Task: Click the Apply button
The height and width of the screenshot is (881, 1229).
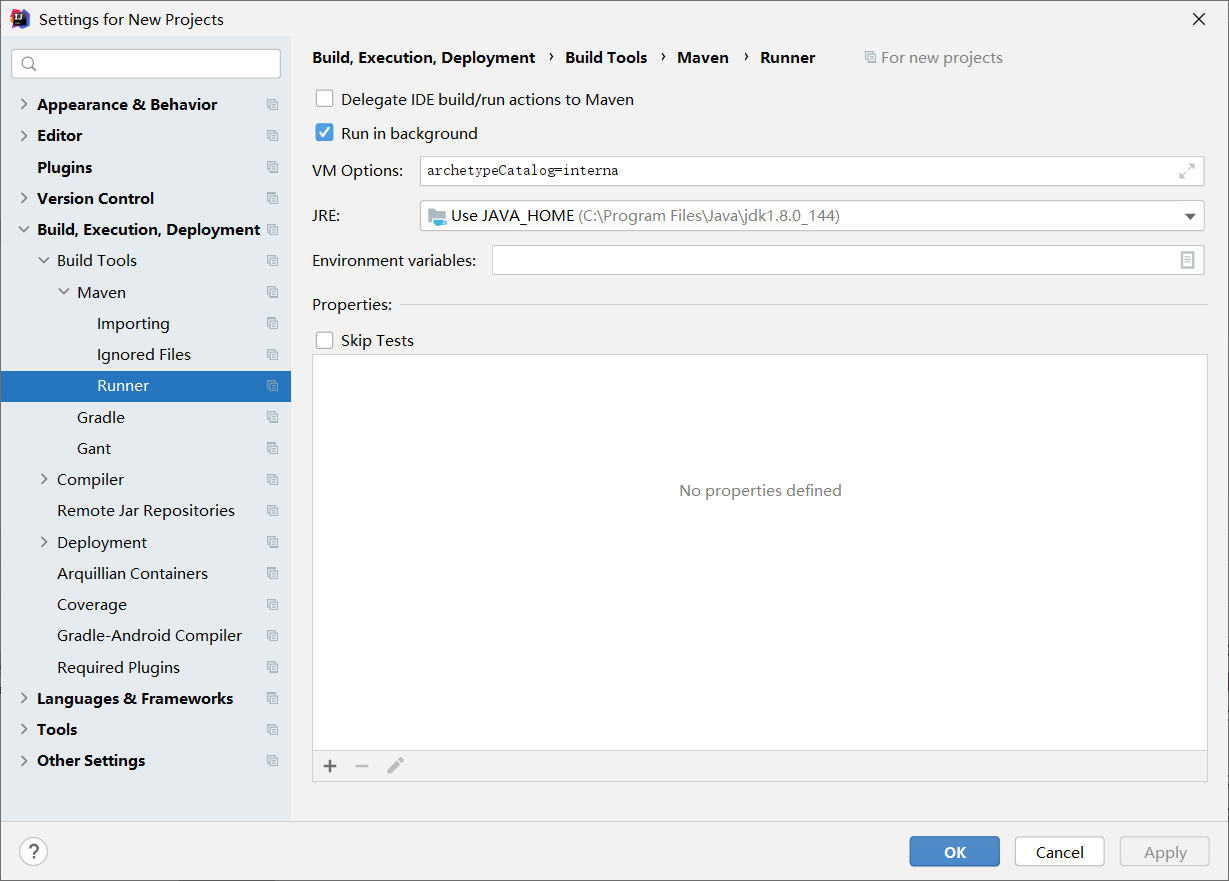Action: point(1164,852)
